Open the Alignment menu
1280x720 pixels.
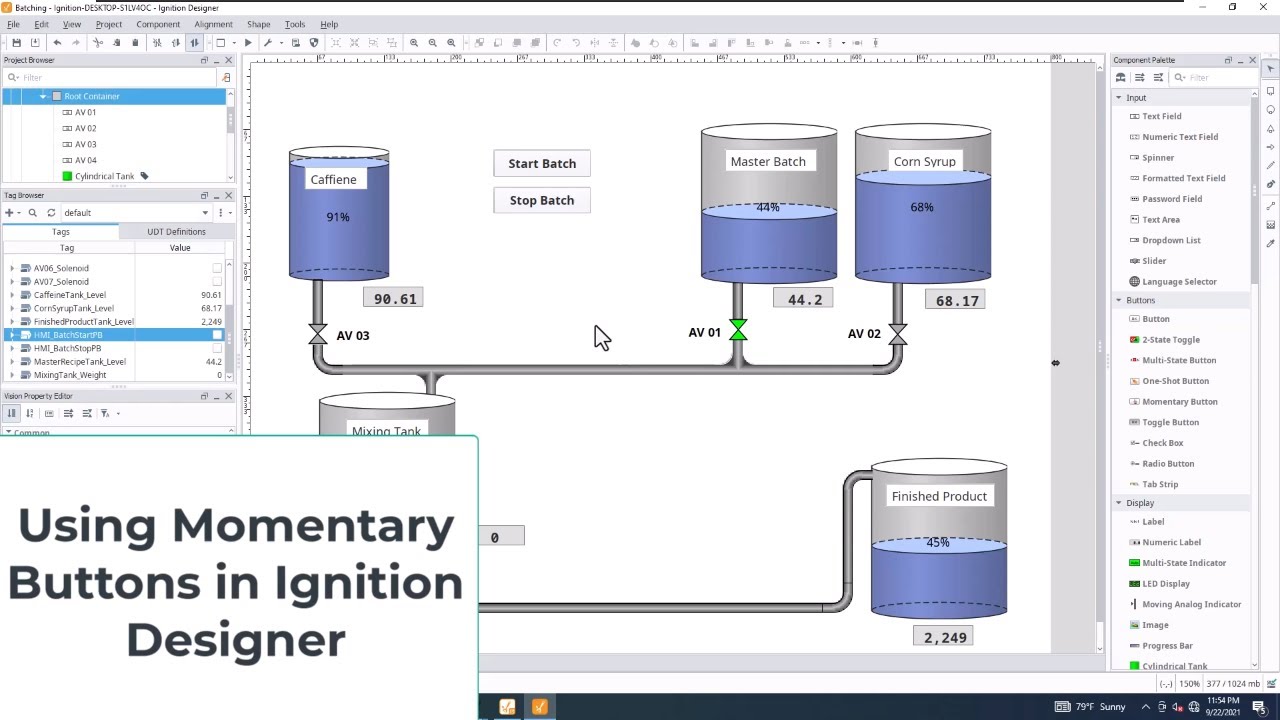click(213, 24)
